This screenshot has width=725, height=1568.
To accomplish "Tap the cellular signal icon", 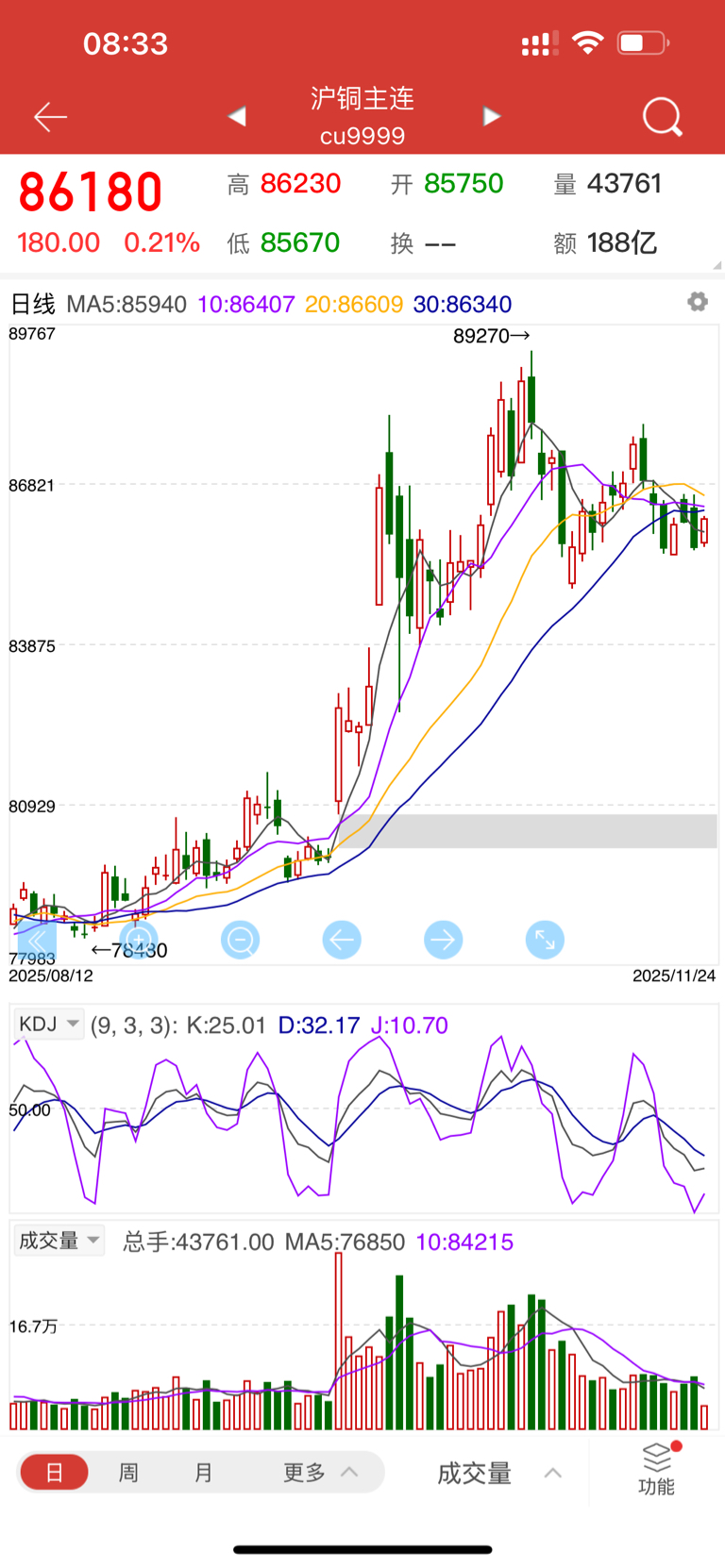I will (x=539, y=43).
